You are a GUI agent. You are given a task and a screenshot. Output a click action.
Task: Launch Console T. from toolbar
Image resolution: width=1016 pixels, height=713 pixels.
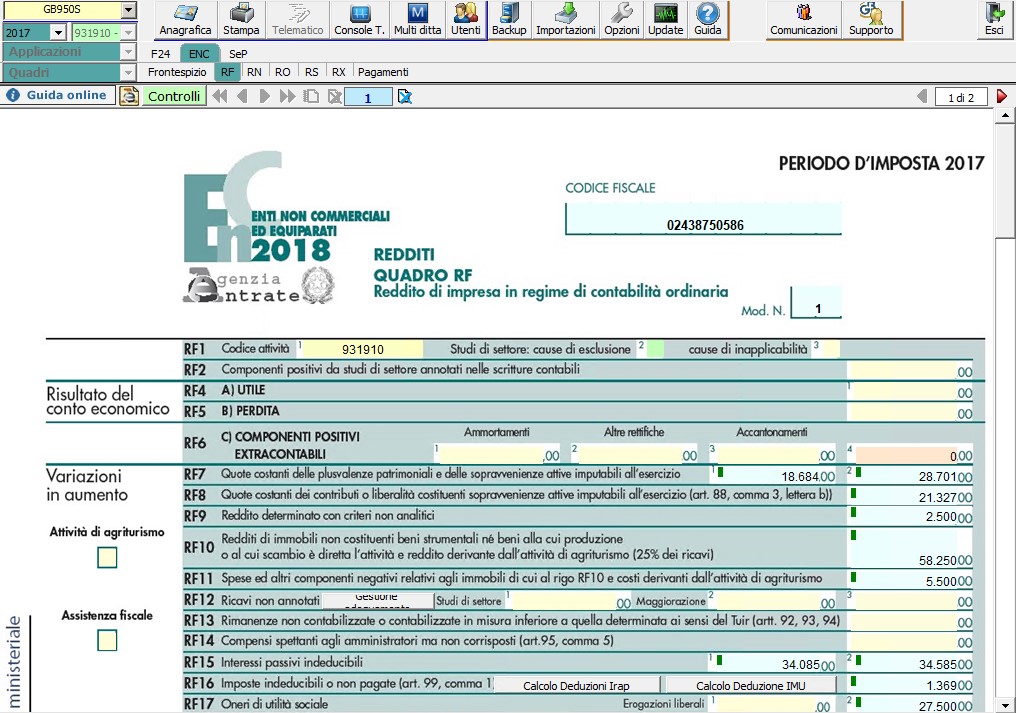[359, 20]
